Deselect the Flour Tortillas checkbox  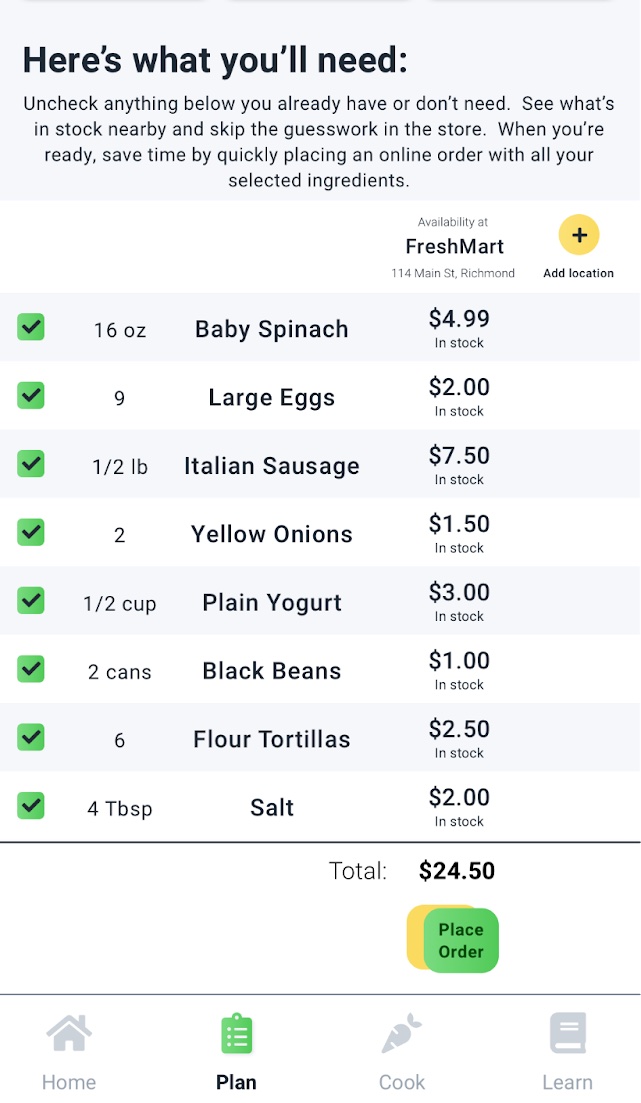click(31, 737)
